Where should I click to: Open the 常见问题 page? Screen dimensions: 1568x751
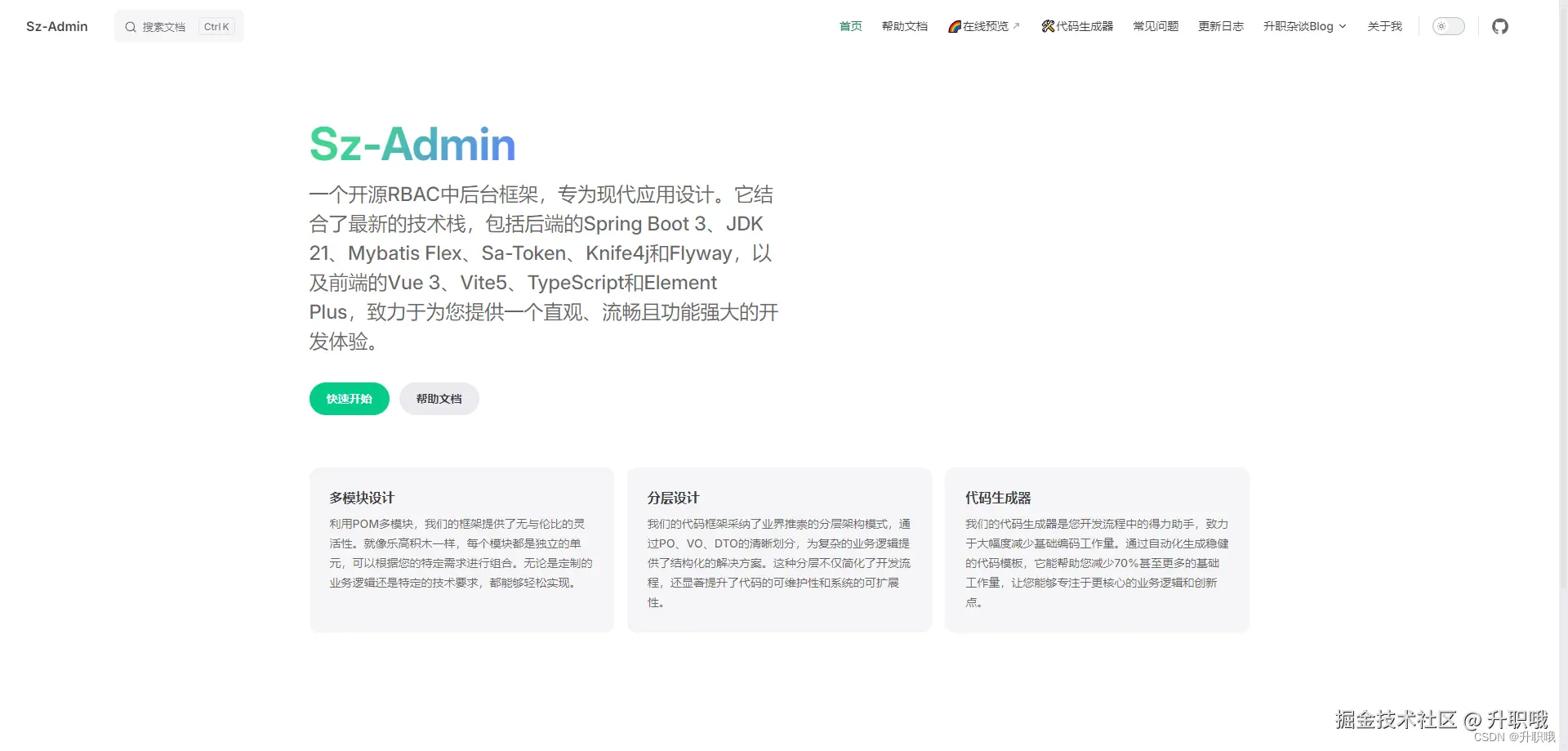(1156, 26)
